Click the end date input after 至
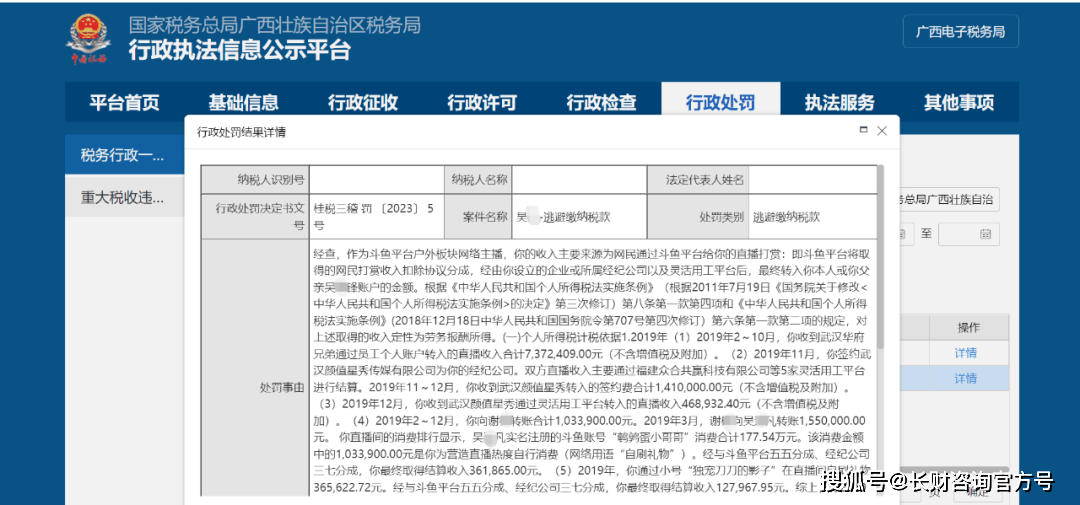1080x505 pixels. [969, 234]
